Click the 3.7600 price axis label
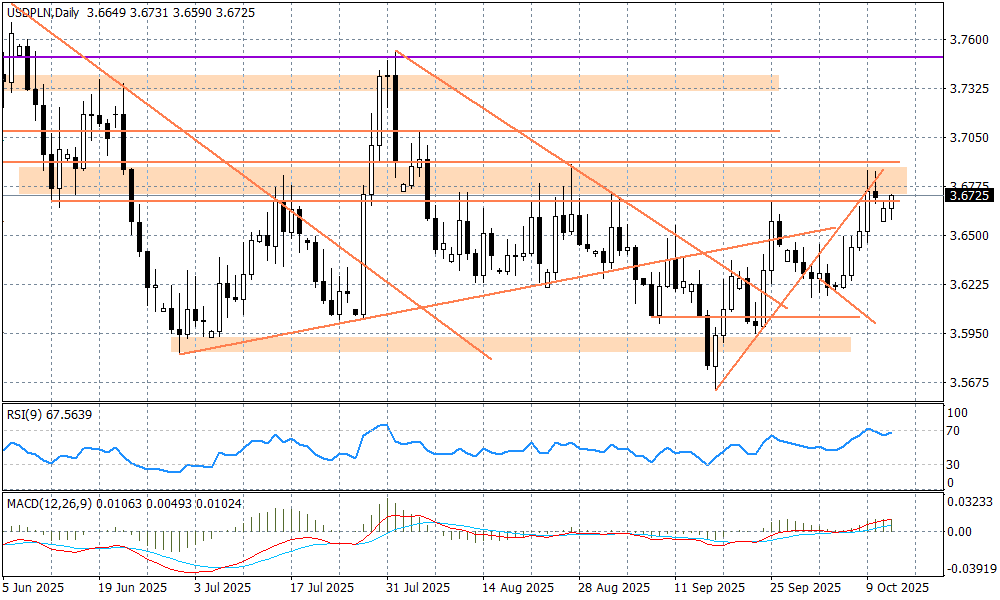 point(967,40)
